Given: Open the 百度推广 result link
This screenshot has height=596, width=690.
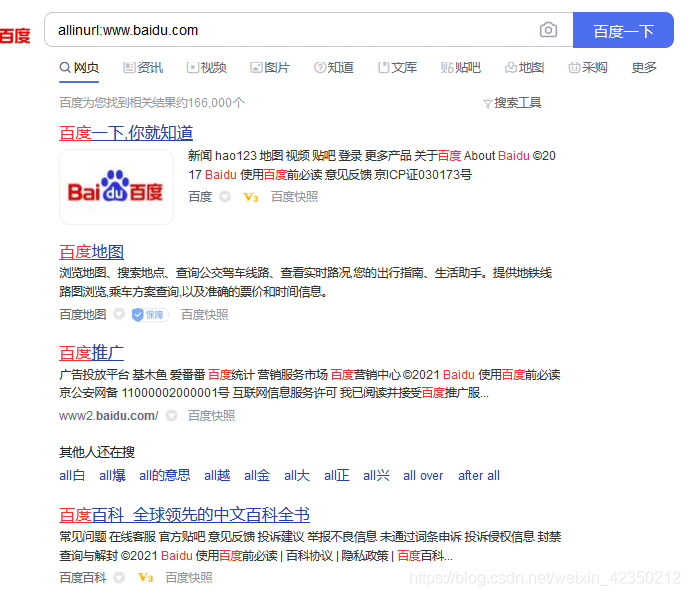Looking at the screenshot, I should 92,353.
